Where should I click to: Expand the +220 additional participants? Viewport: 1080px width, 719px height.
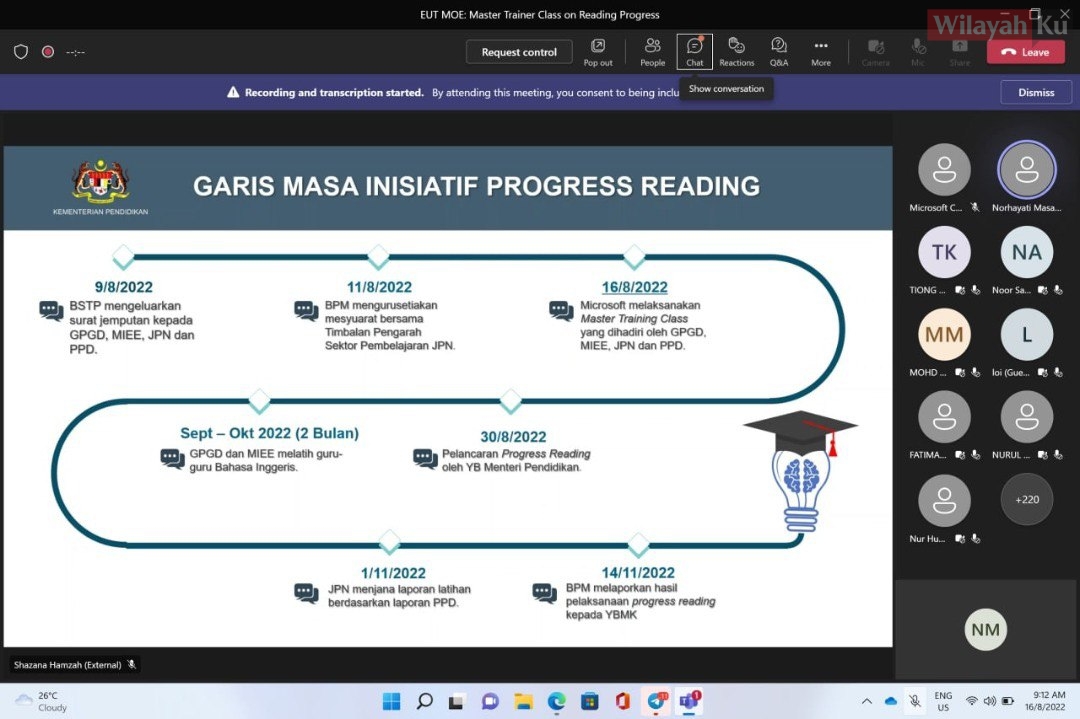pyautogui.click(x=1026, y=499)
